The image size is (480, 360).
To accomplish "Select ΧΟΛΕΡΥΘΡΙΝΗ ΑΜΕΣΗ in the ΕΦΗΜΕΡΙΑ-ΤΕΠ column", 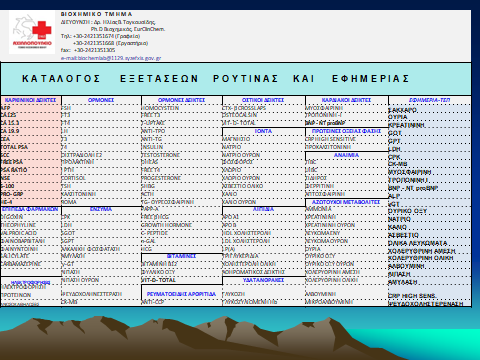I will (x=422, y=251).
